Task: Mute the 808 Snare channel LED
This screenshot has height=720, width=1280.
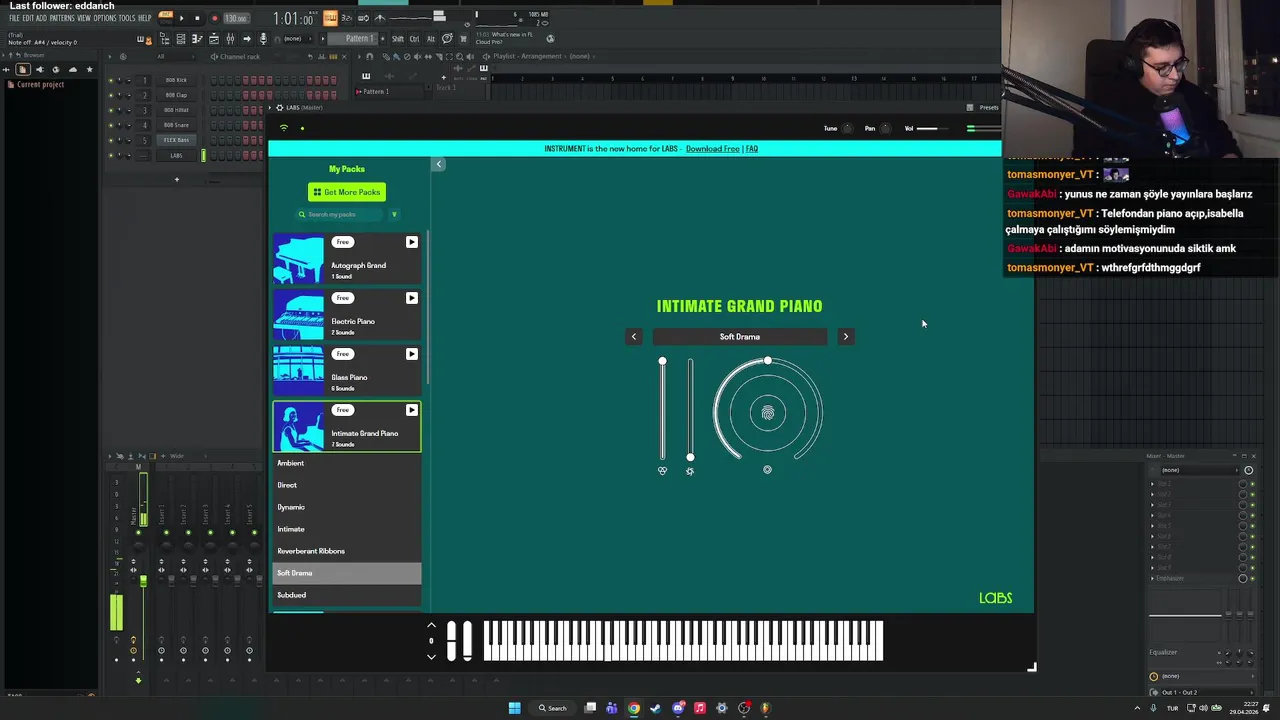Action: [111, 125]
